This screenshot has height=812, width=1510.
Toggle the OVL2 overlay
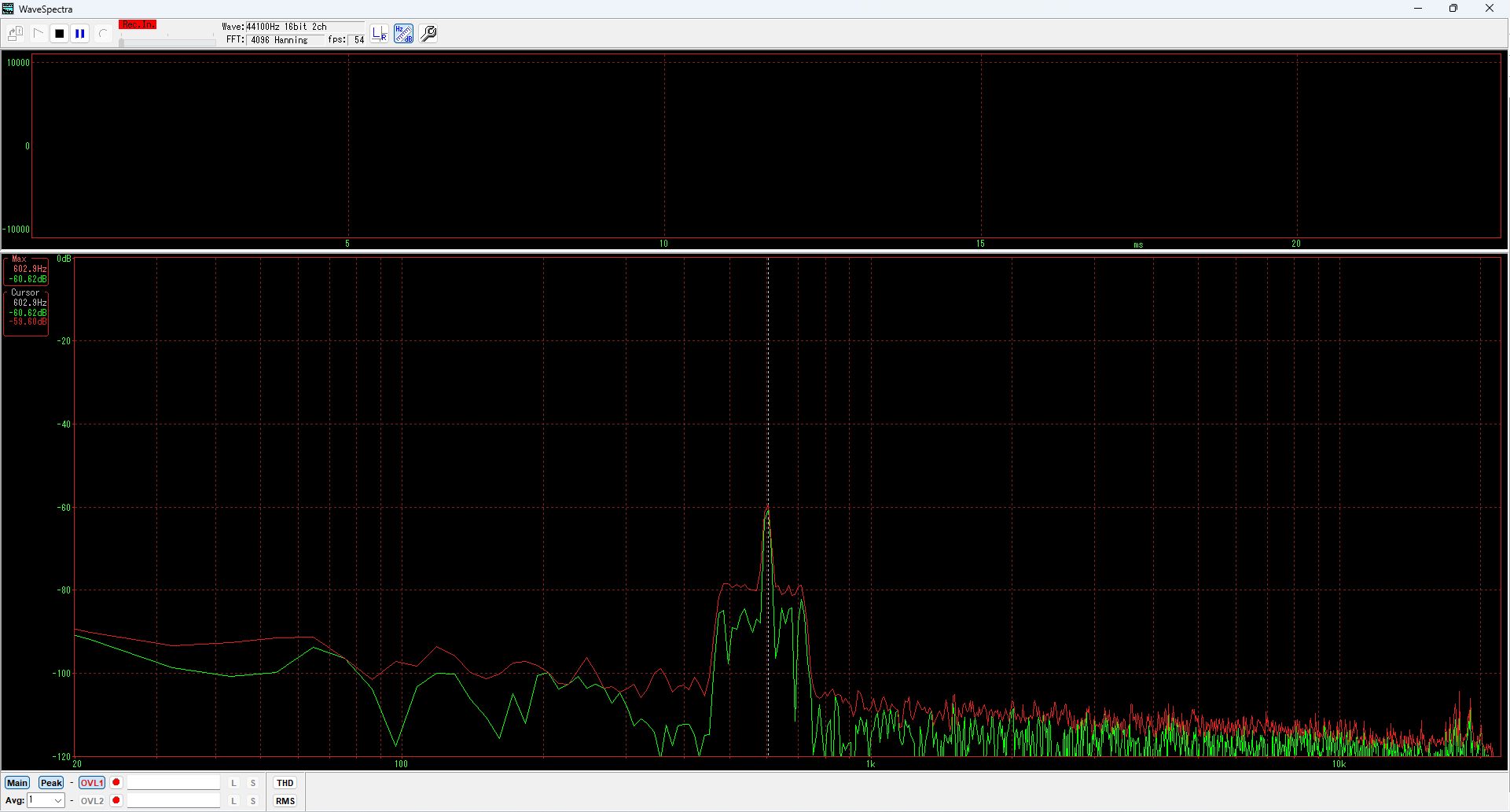click(92, 801)
